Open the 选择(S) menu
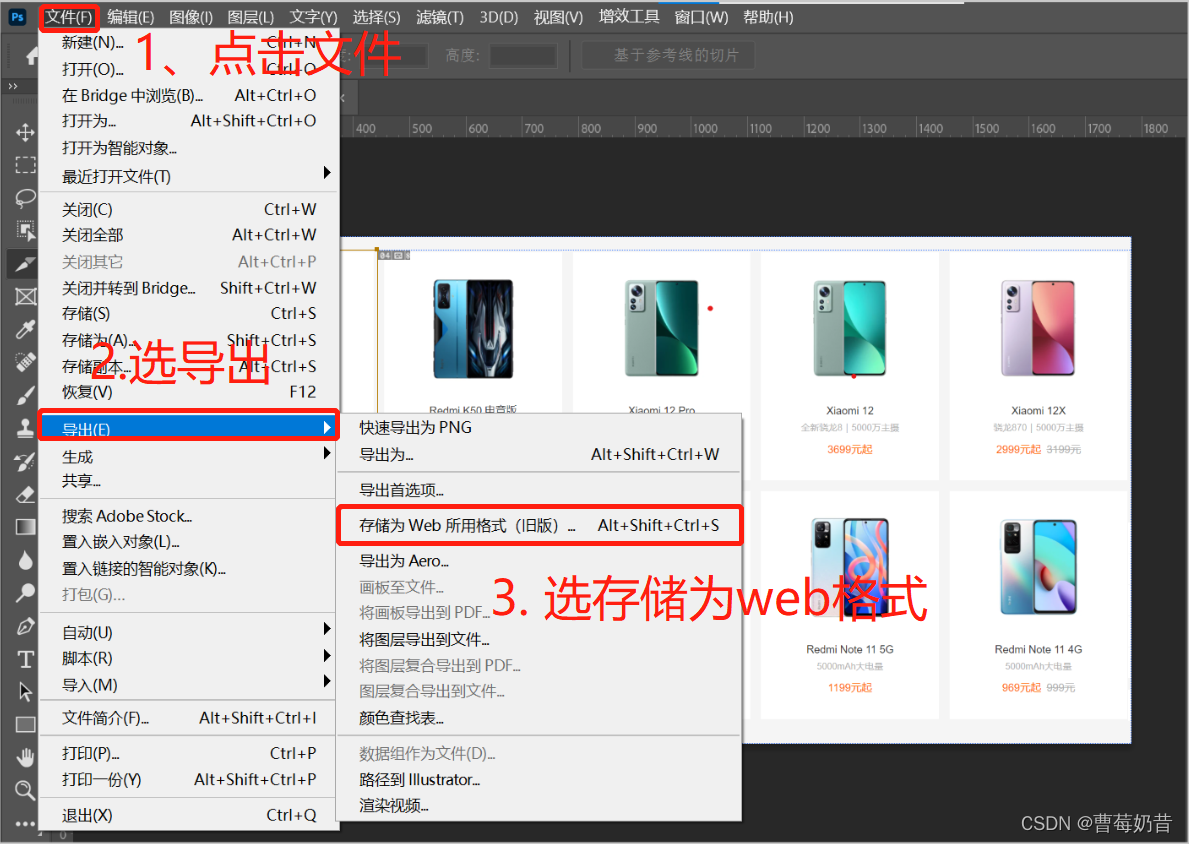This screenshot has width=1189, height=844. tap(376, 17)
